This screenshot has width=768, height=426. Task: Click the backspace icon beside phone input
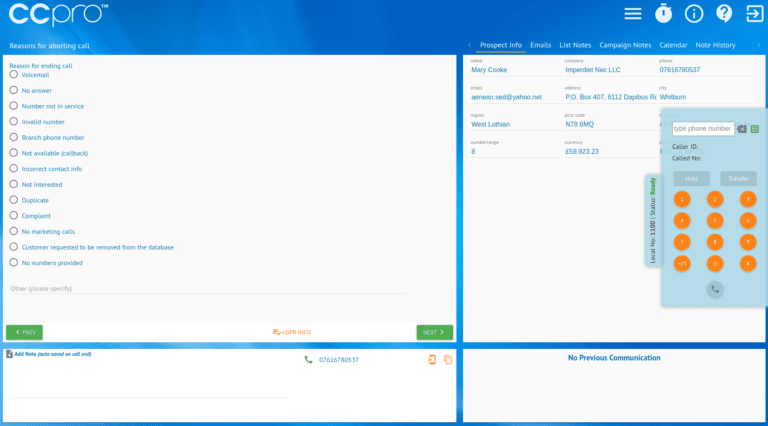pos(742,128)
